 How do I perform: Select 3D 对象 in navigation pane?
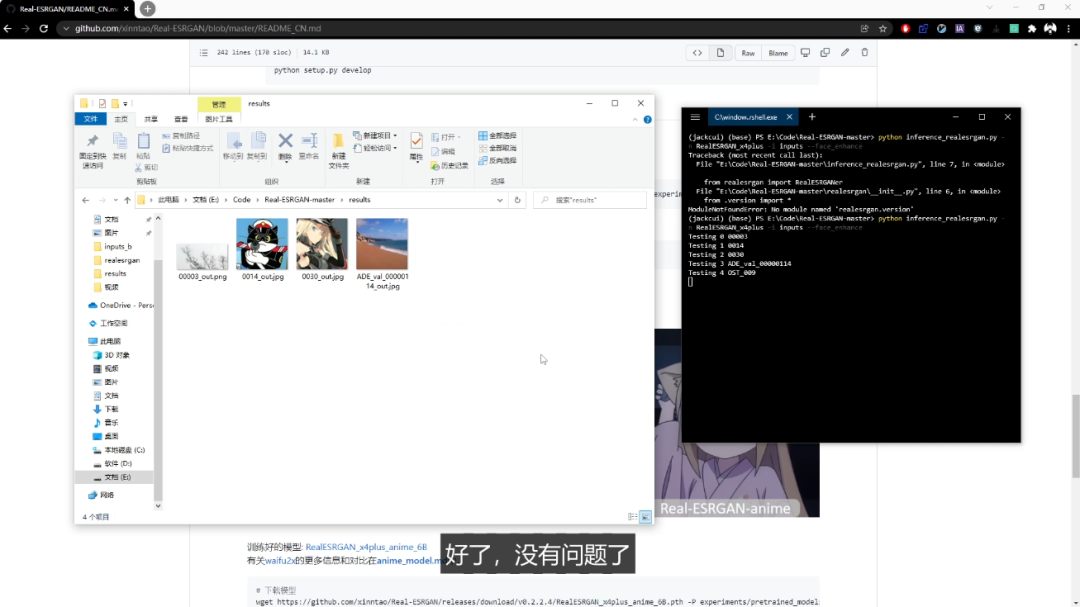[x=111, y=356]
